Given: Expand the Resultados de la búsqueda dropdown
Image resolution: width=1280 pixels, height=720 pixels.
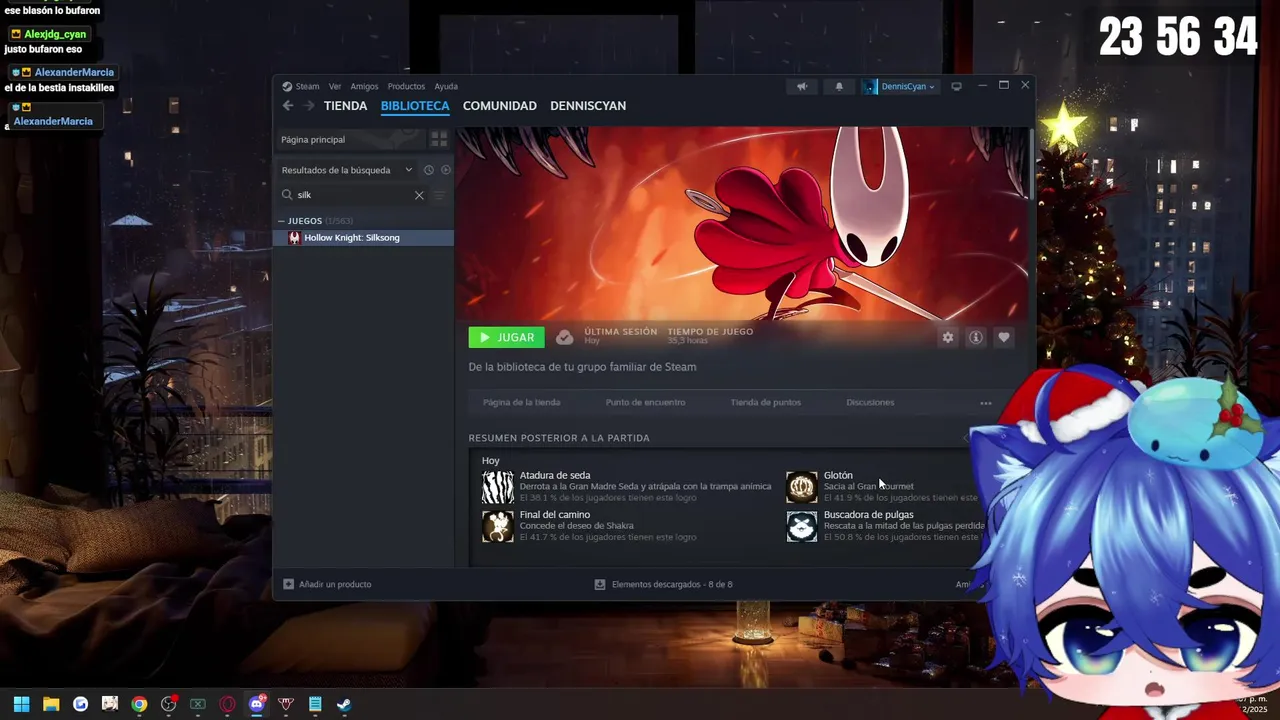Looking at the screenshot, I should (x=346, y=170).
